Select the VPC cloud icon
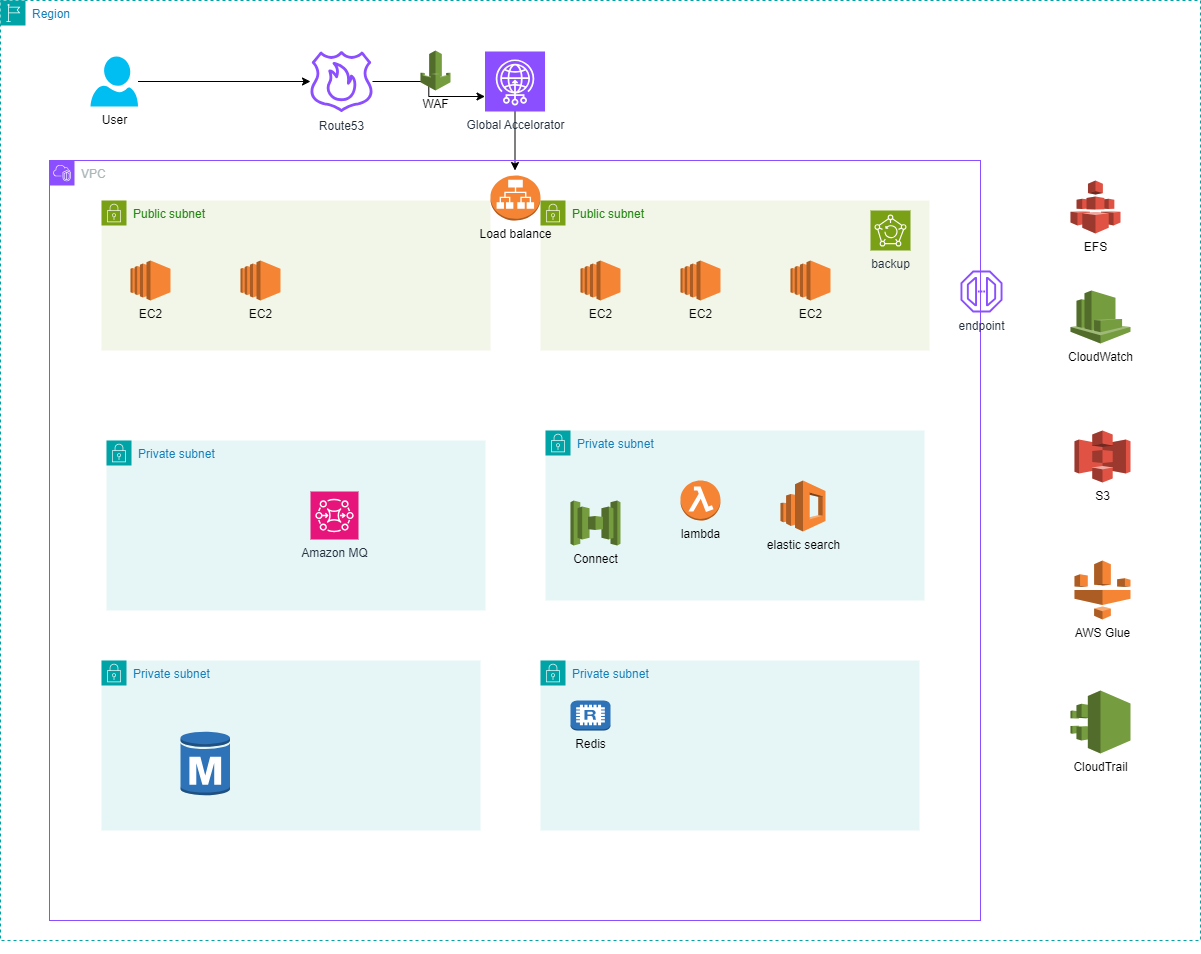The width and height of the screenshot is (1201, 954). click(x=62, y=173)
